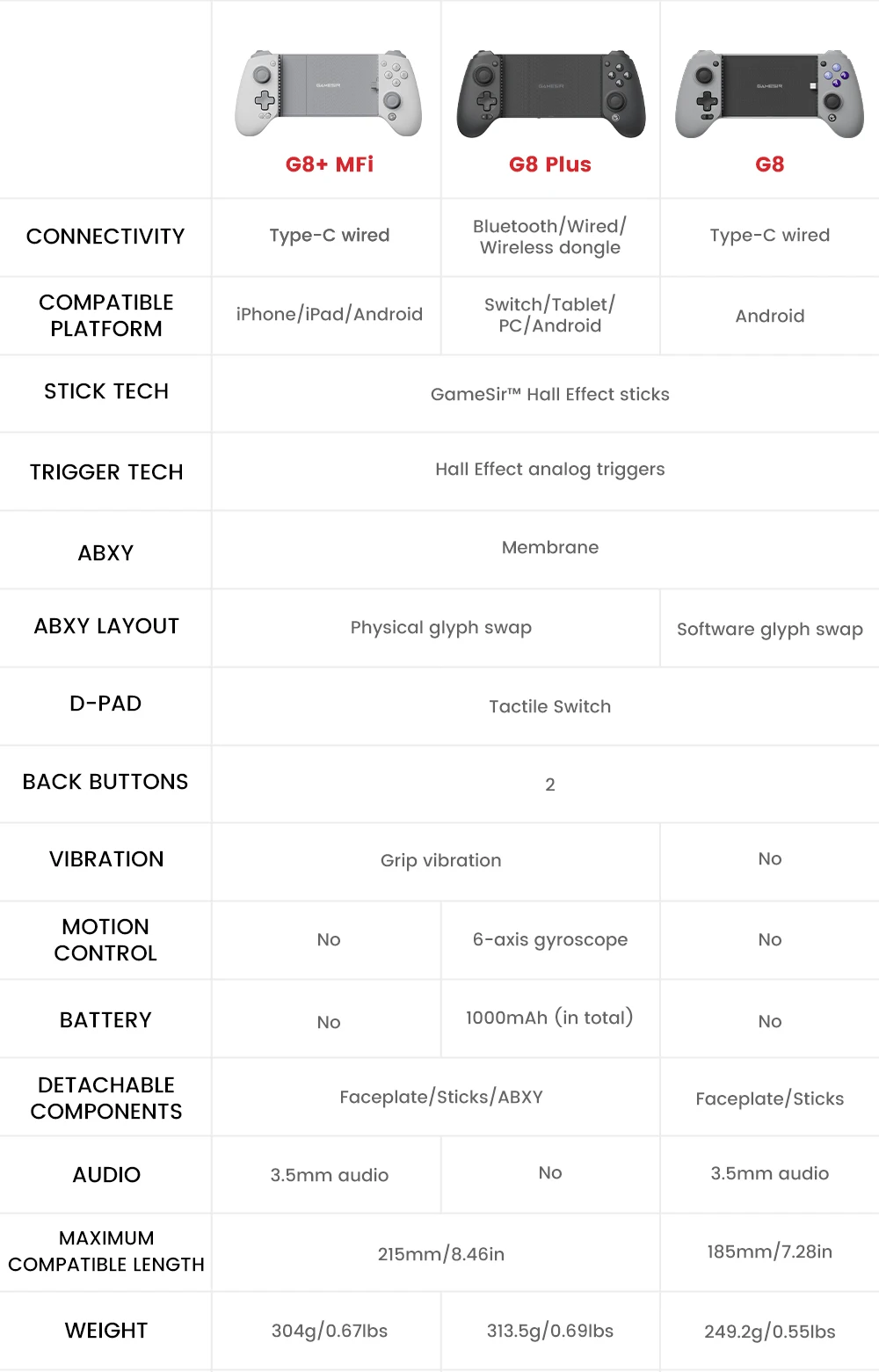Click the black G8 Plus controller image

[x=550, y=94]
